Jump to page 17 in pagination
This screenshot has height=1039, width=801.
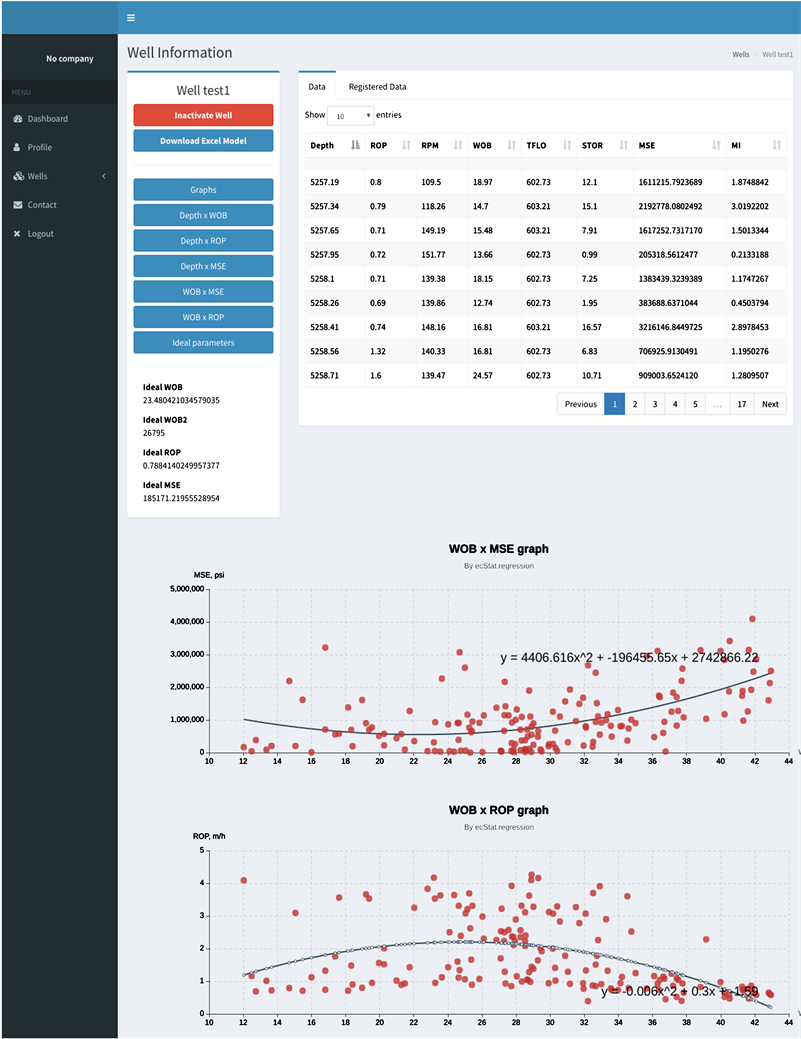[741, 404]
